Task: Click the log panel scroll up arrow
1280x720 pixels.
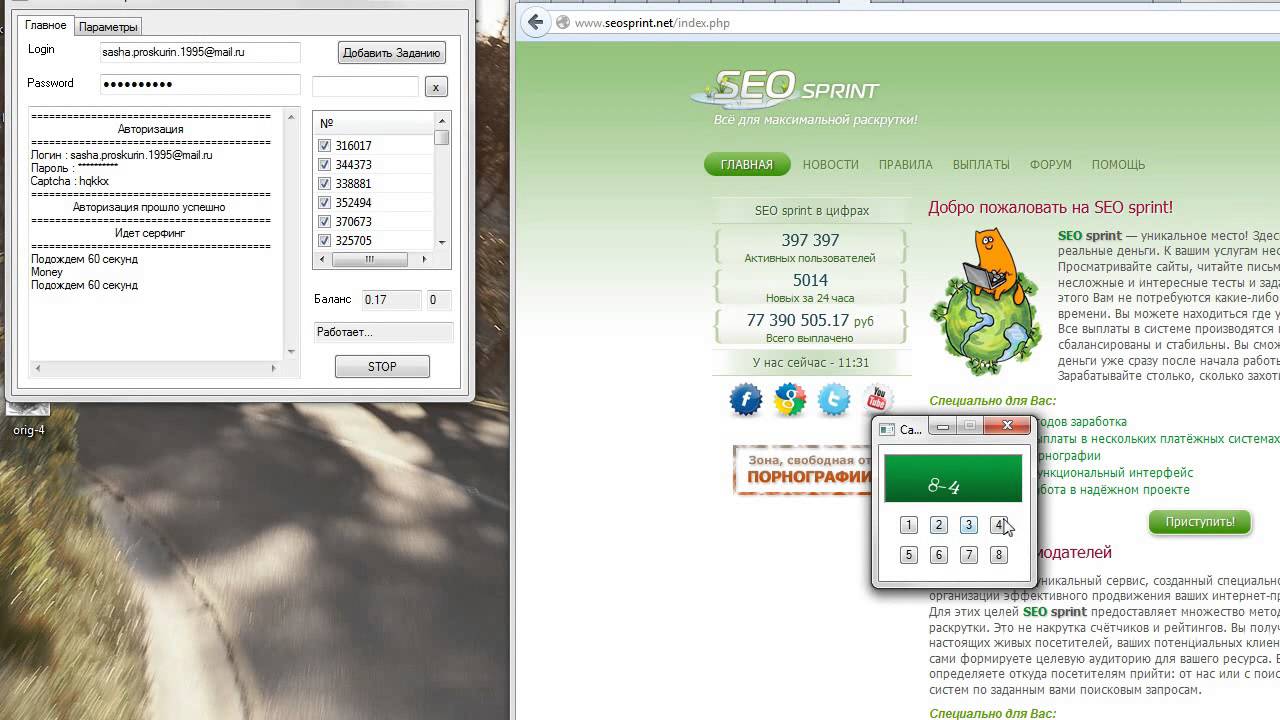Action: coord(292,117)
